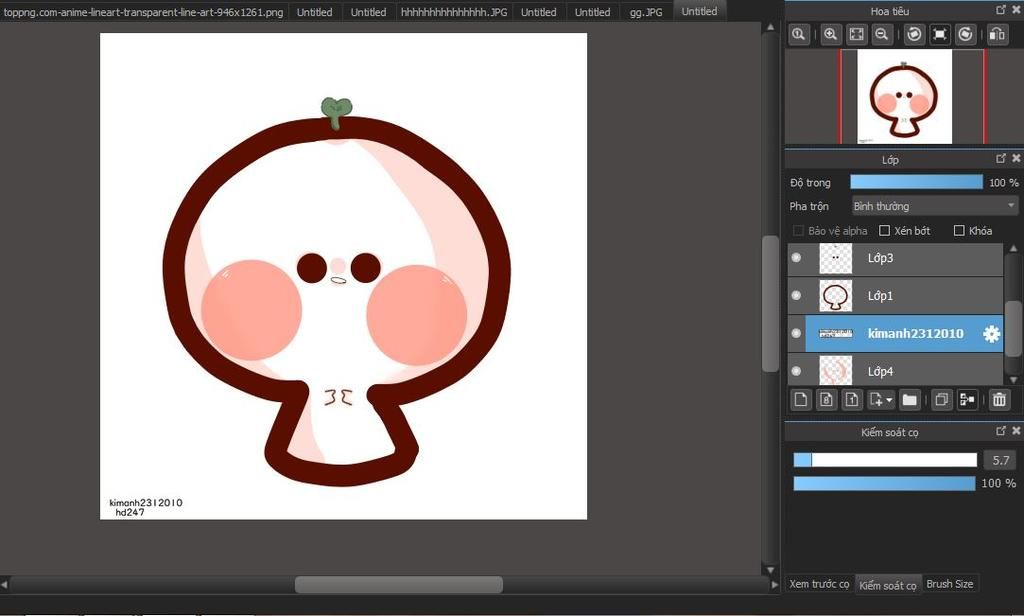Click the Navigator preview thumbnail
The image size is (1024, 616).
pos(904,97)
